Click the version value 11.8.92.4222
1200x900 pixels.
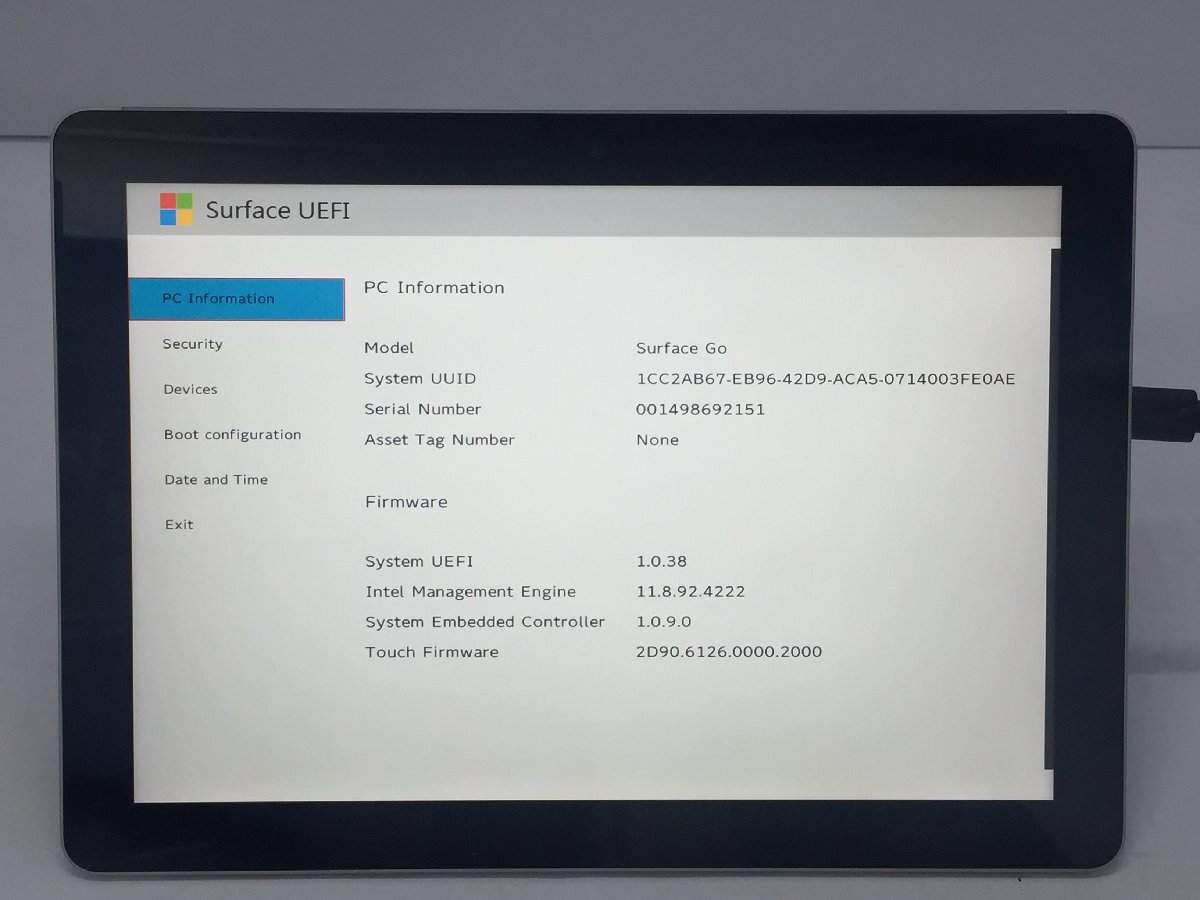tap(691, 592)
